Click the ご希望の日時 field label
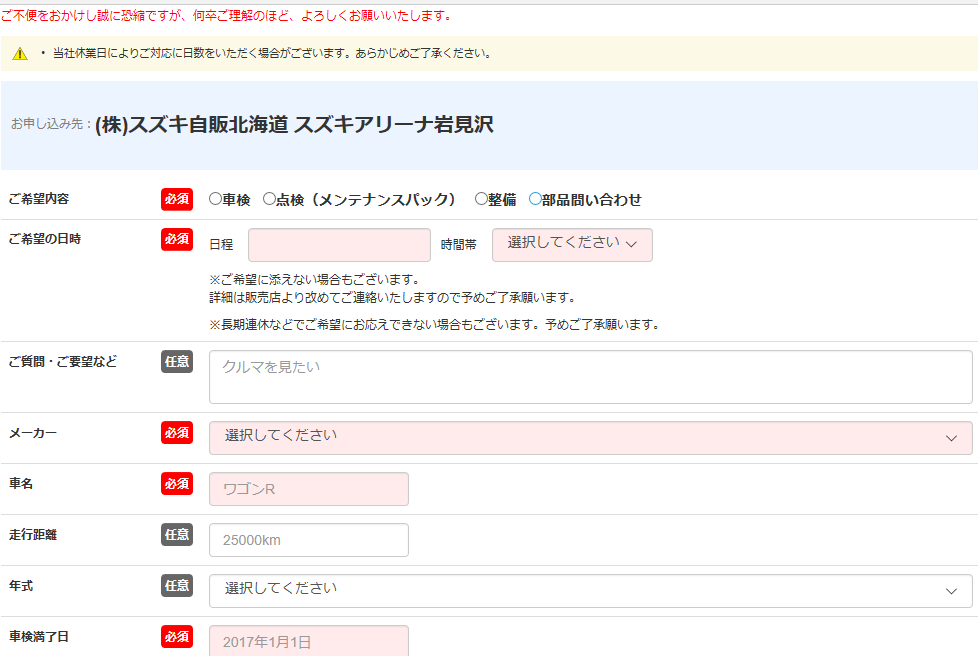Image resolution: width=978 pixels, height=656 pixels. click(45, 239)
